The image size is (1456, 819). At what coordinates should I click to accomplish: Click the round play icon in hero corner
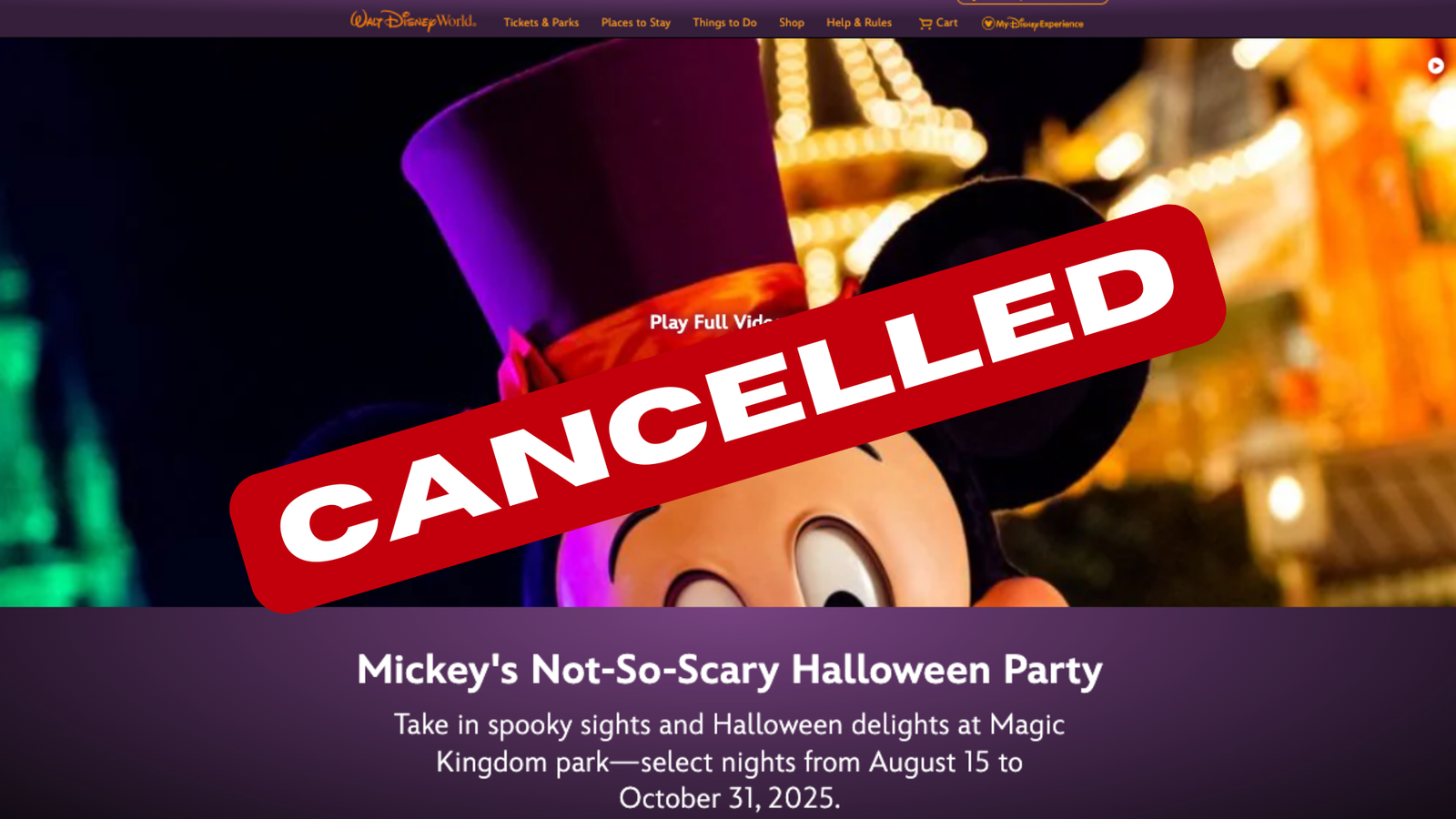point(1435,66)
